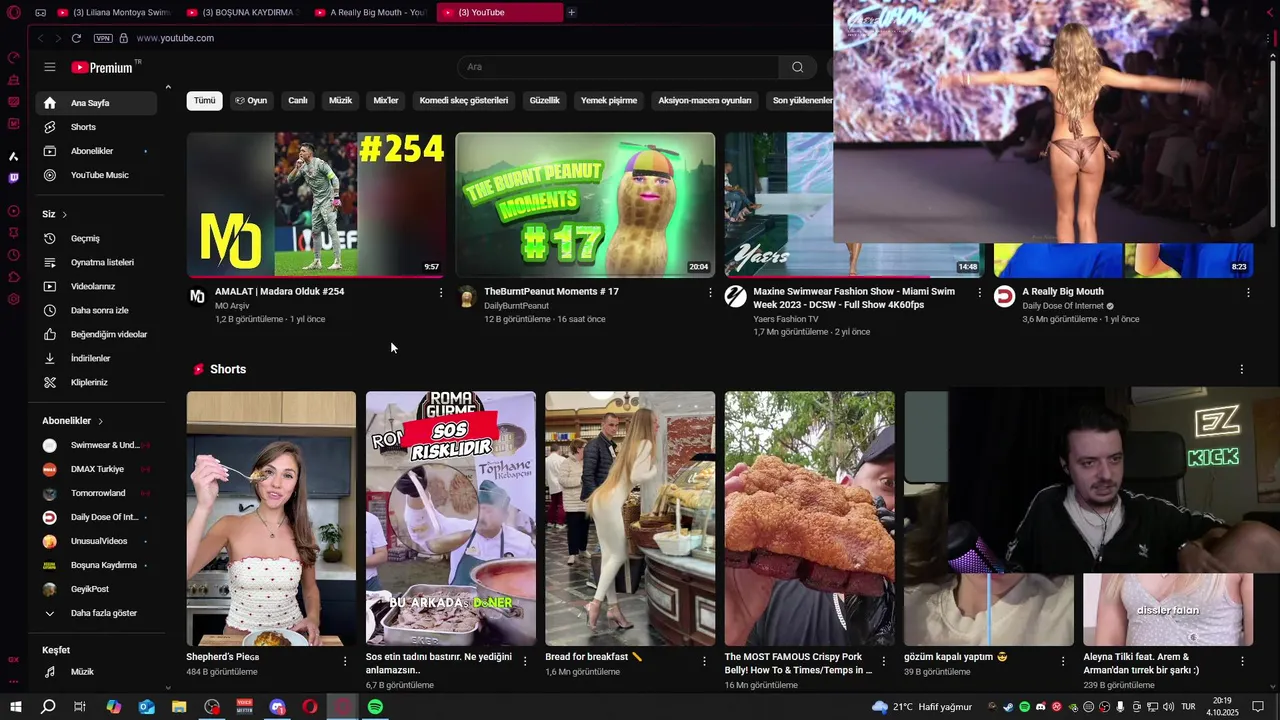This screenshot has width=1280, height=720.
Task: Click the search magnifier button
Action: [797, 67]
